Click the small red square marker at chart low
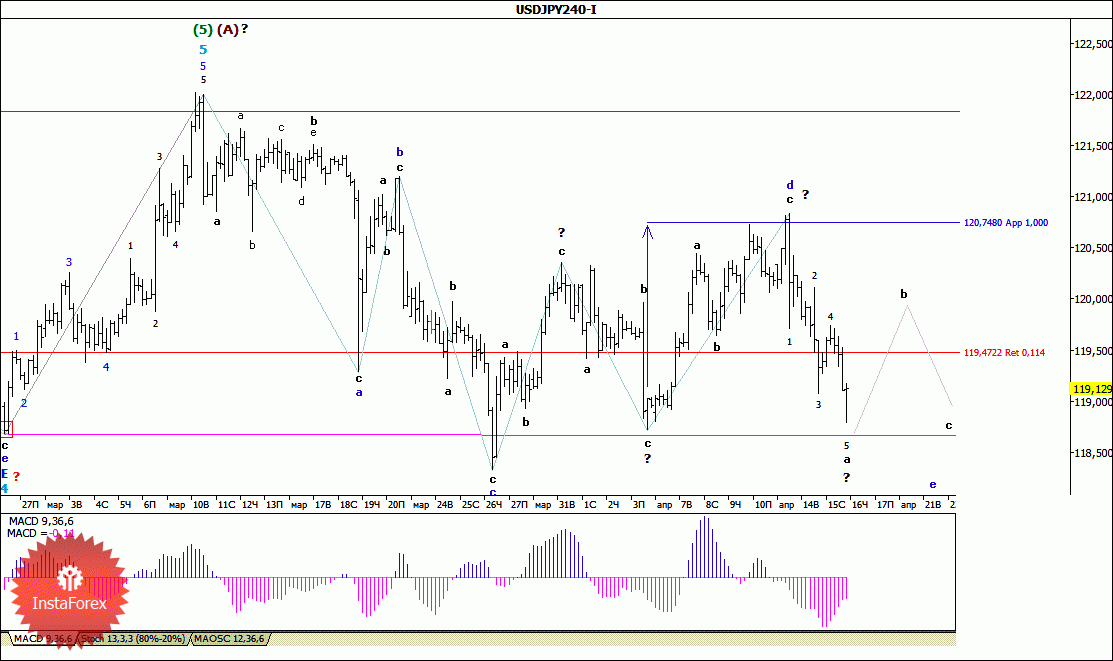Image resolution: width=1113 pixels, height=661 pixels. coord(7,429)
